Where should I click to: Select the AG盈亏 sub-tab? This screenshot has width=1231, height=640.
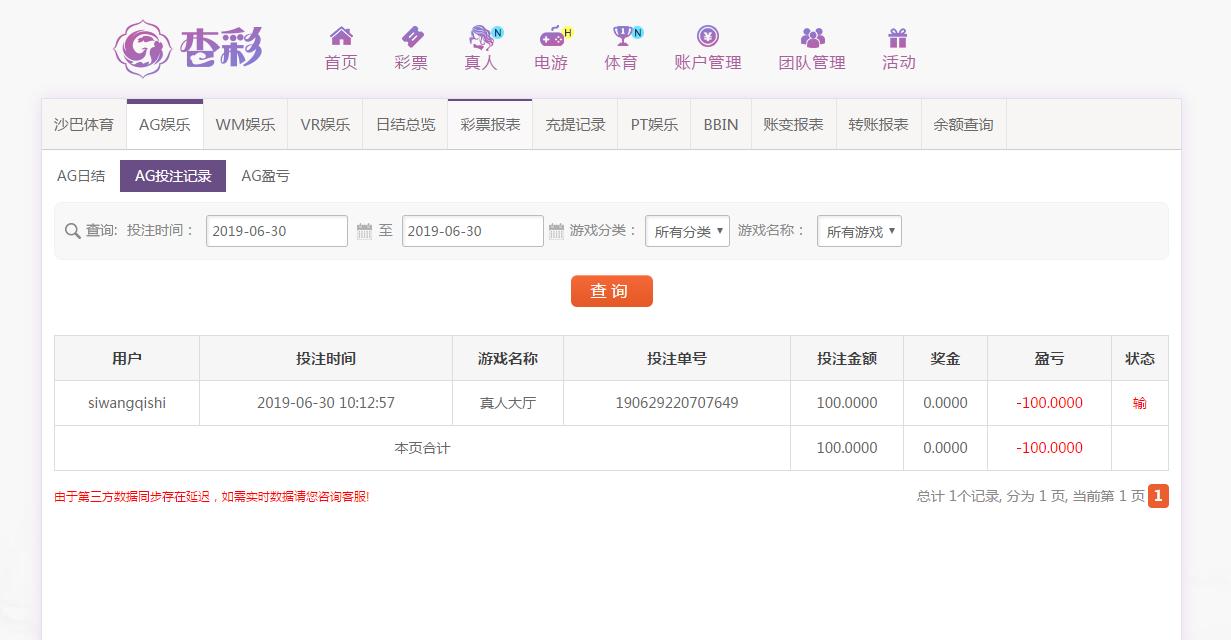point(265,176)
